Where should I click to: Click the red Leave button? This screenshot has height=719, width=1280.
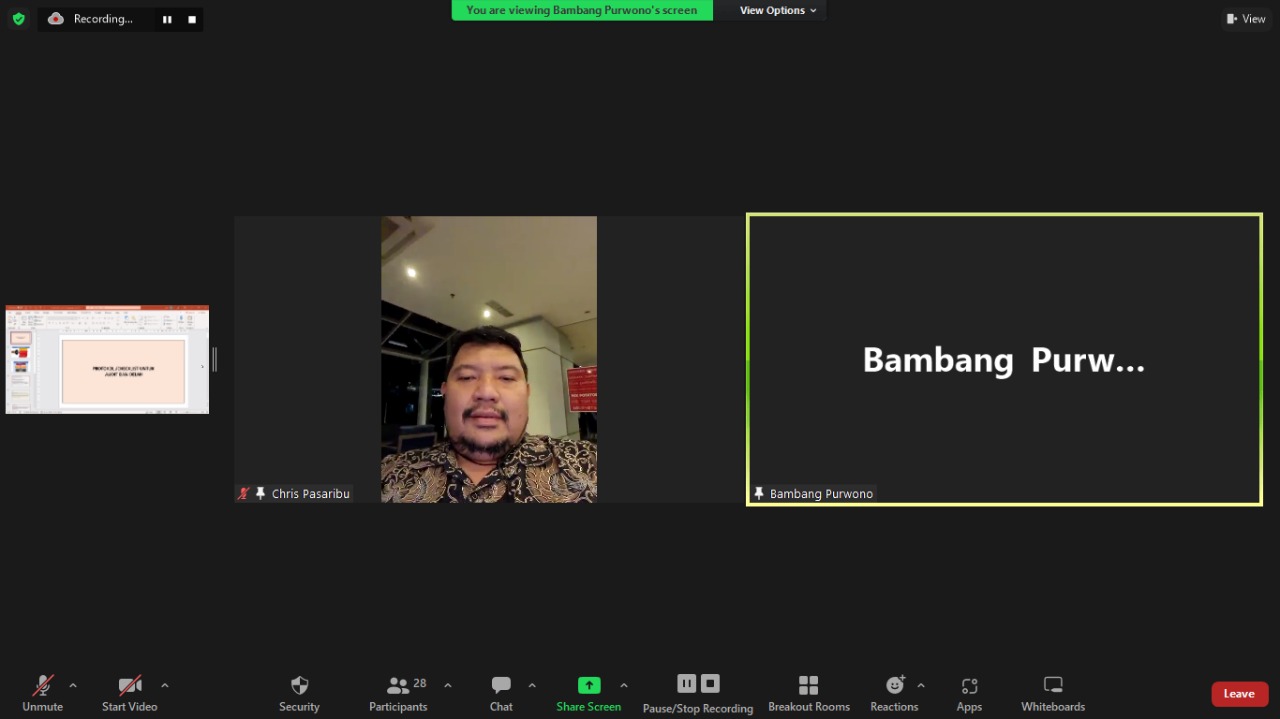[x=1239, y=694]
